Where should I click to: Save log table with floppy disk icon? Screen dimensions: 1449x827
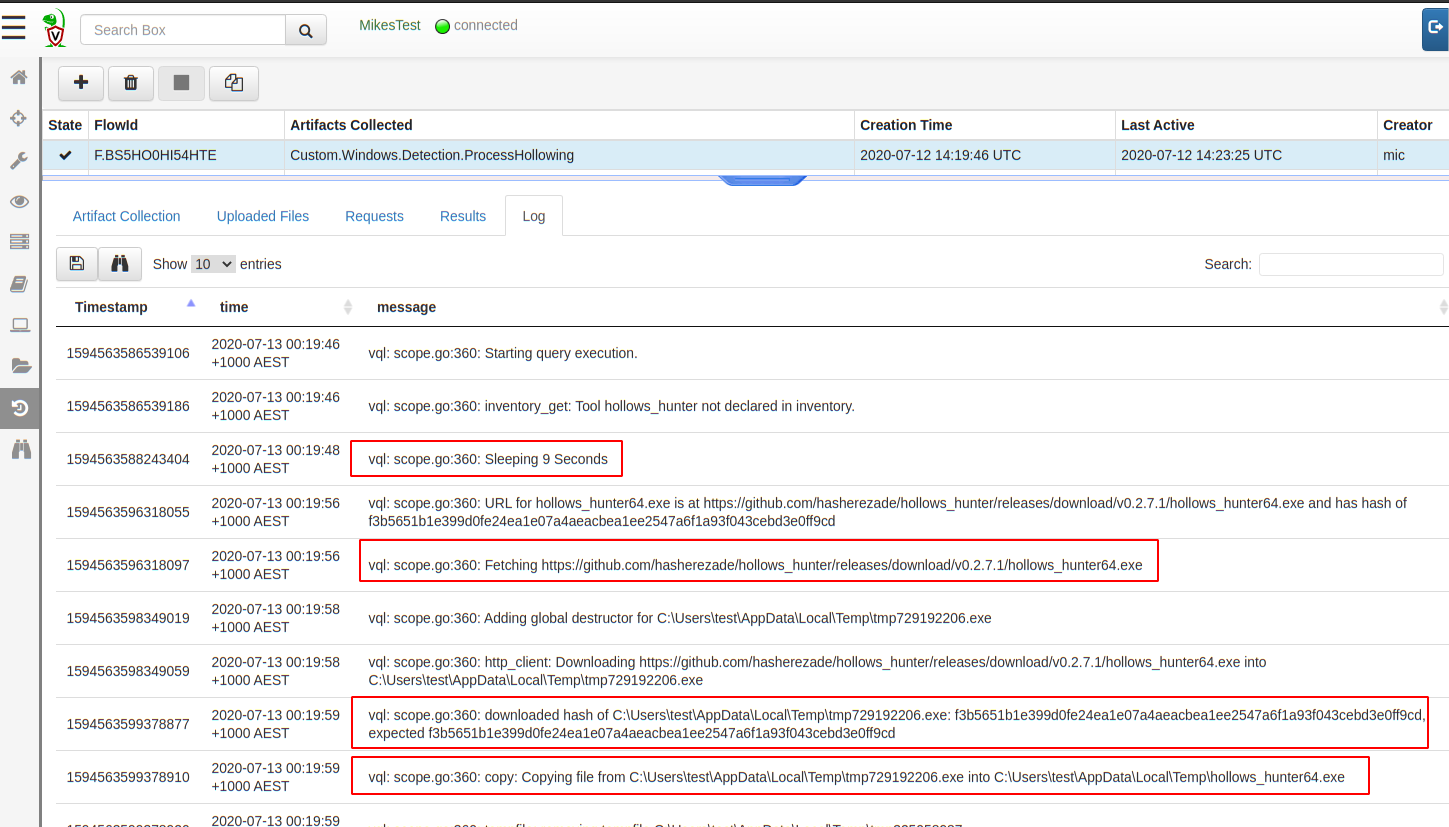(x=76, y=264)
